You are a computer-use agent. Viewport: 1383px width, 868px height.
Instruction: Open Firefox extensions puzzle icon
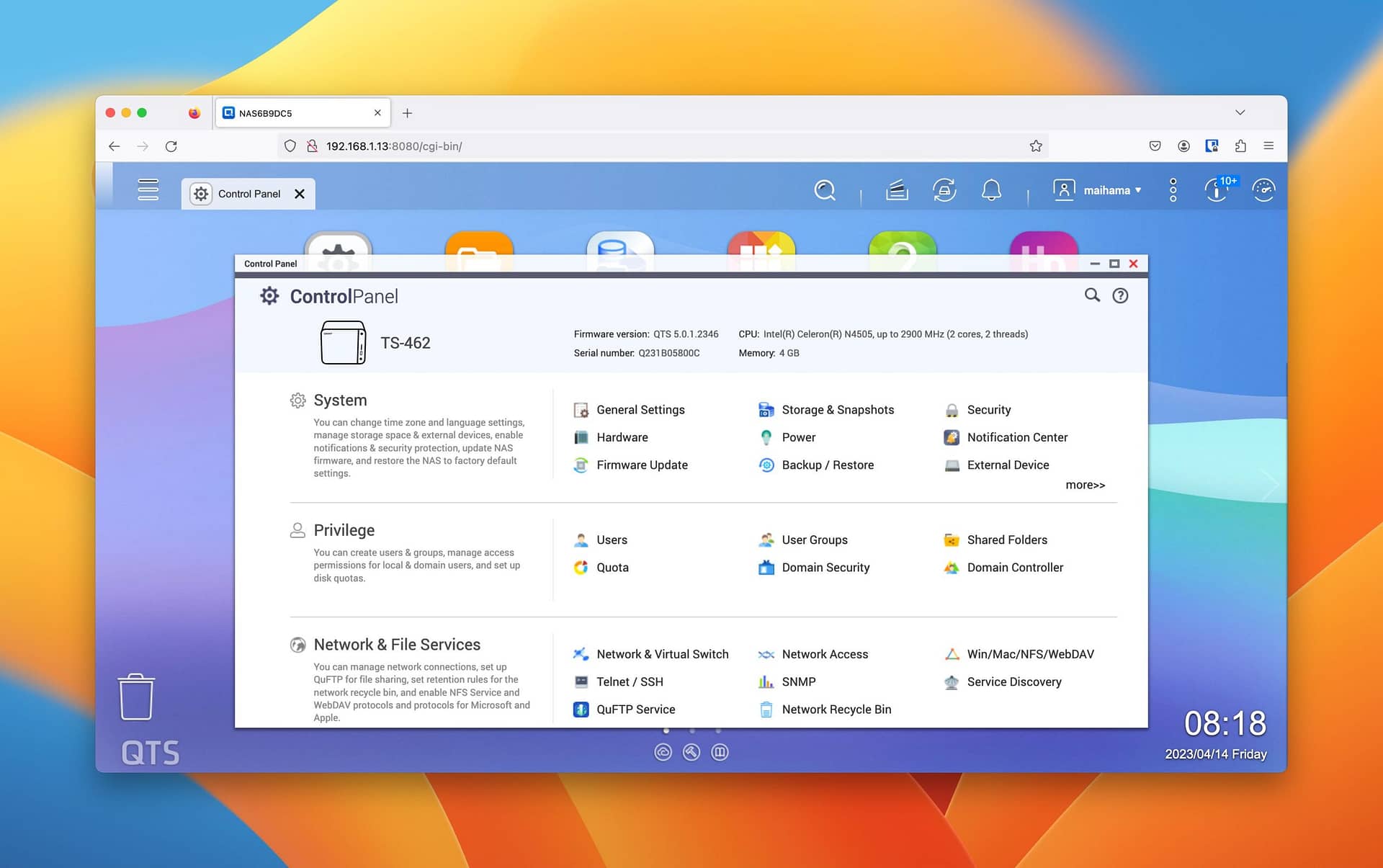coord(1240,146)
